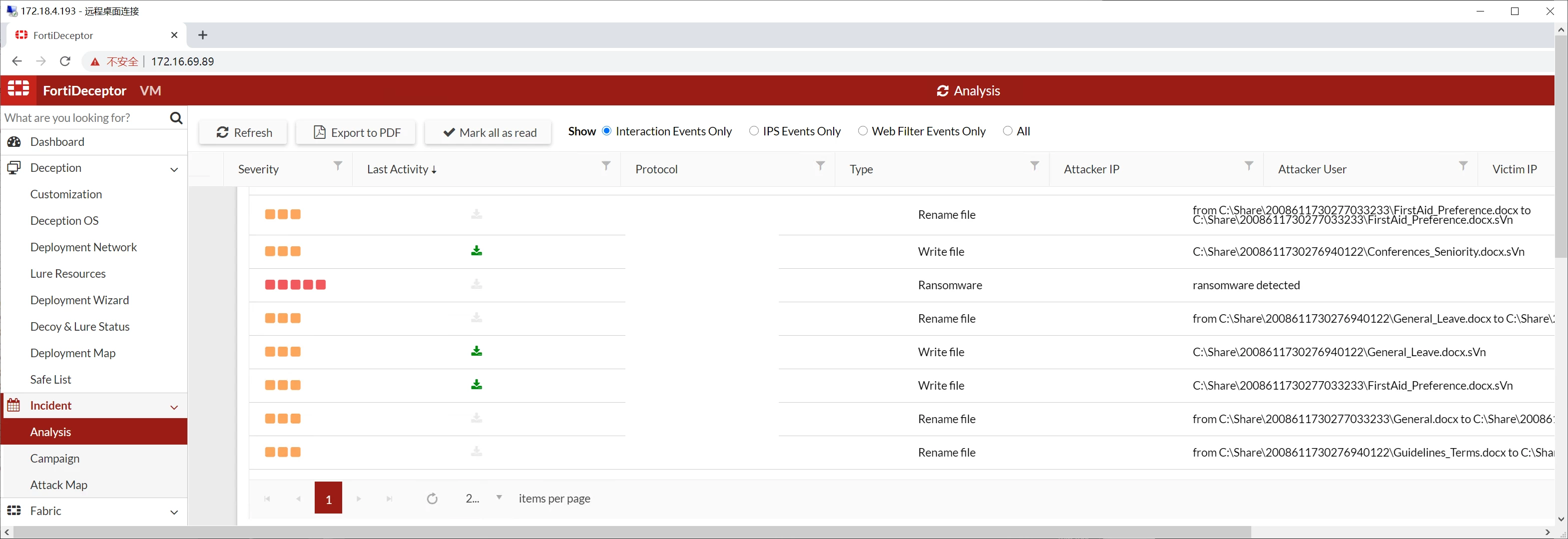This screenshot has width=1568, height=539.
Task: Filter the Attacker User column
Action: tap(1463, 166)
